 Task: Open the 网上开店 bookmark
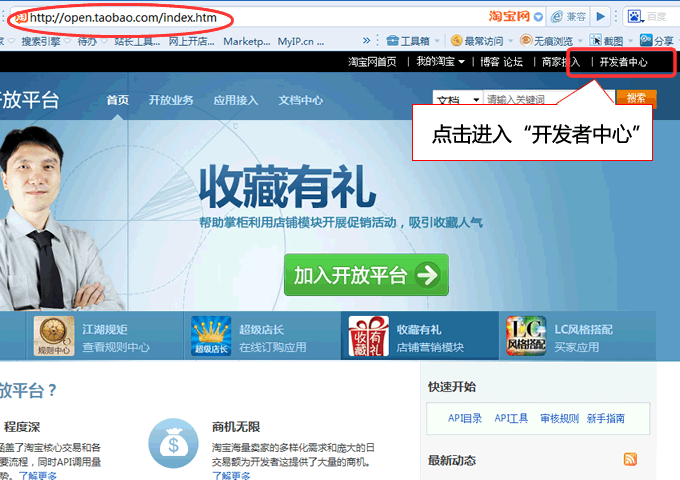click(x=191, y=41)
